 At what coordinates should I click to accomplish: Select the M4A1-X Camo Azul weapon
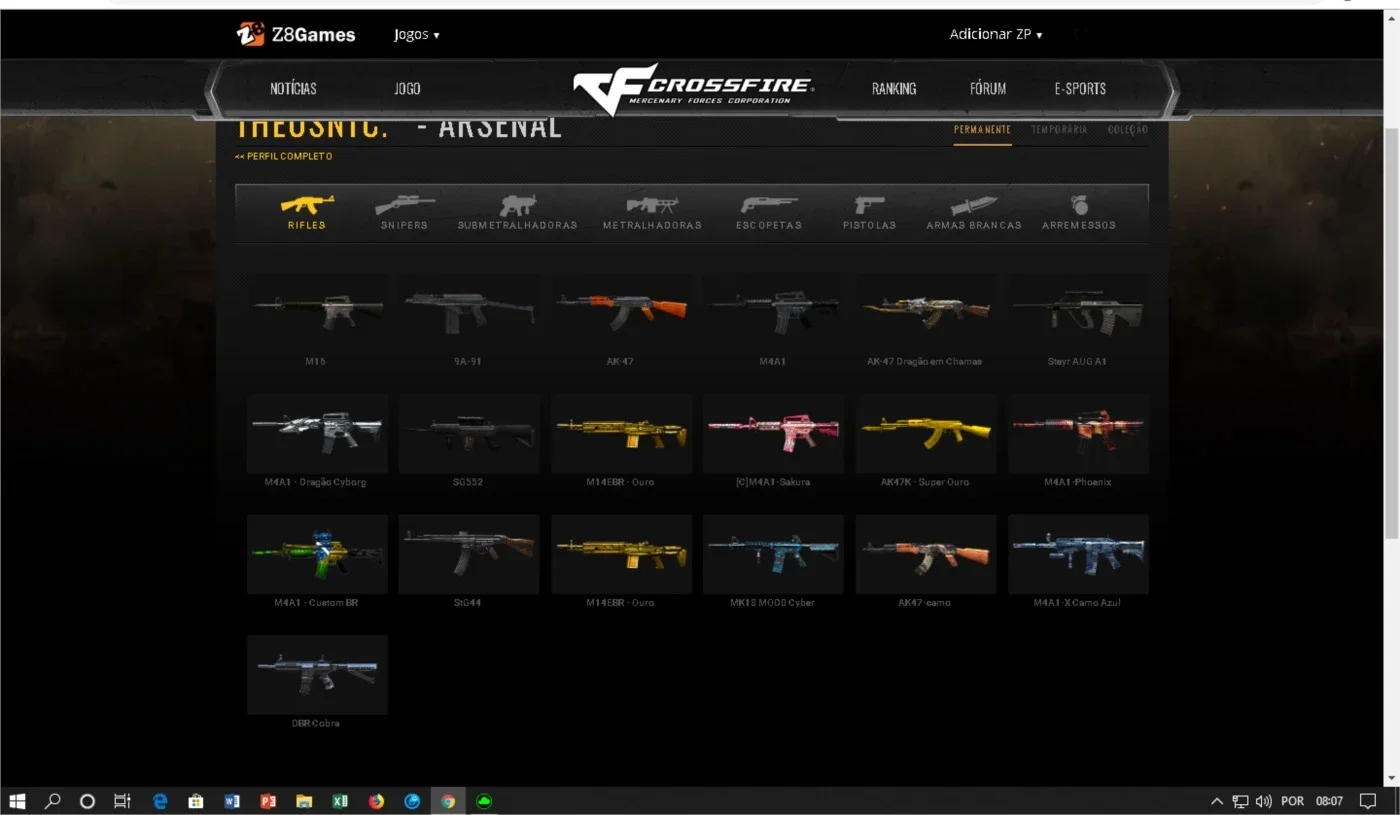(1078, 554)
